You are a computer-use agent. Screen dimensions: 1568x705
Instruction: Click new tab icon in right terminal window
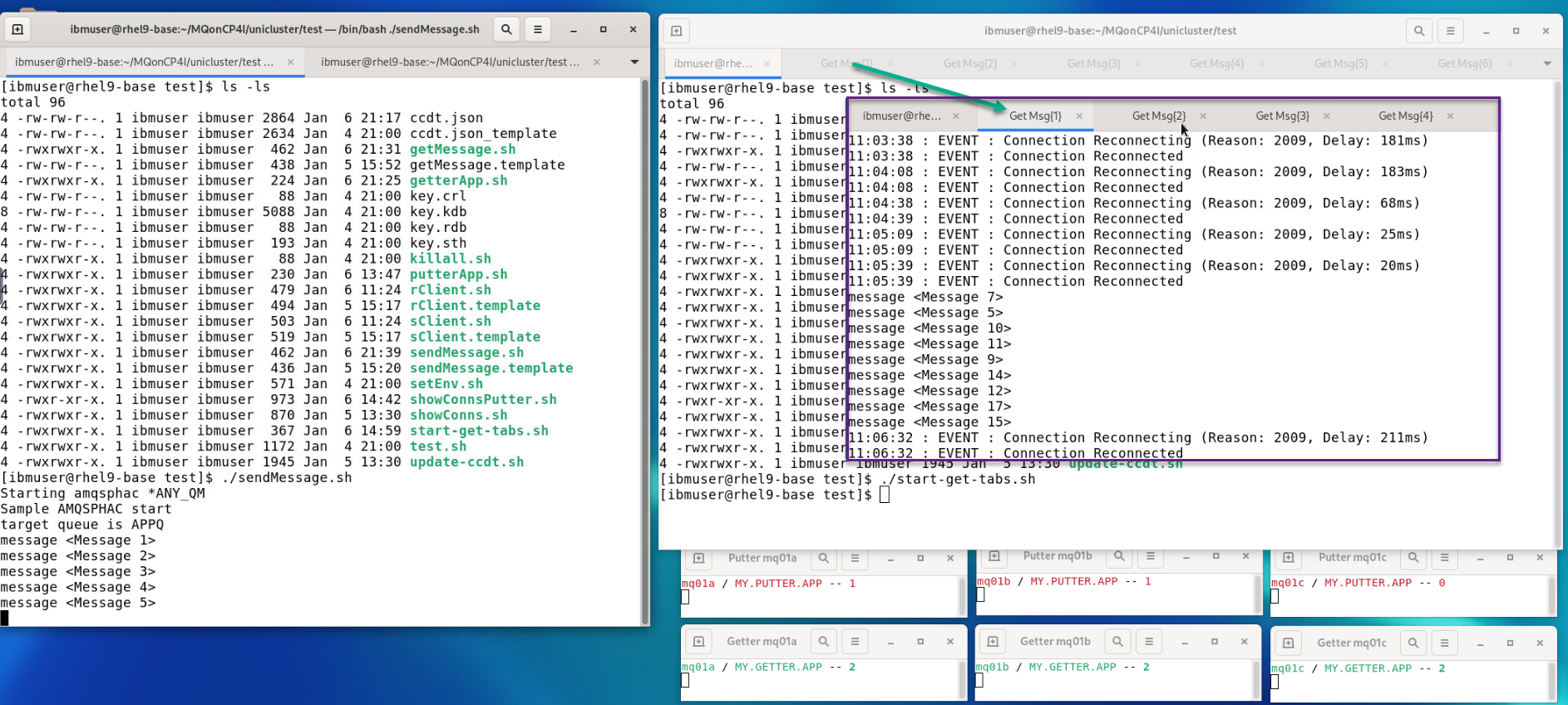pyautogui.click(x=676, y=31)
